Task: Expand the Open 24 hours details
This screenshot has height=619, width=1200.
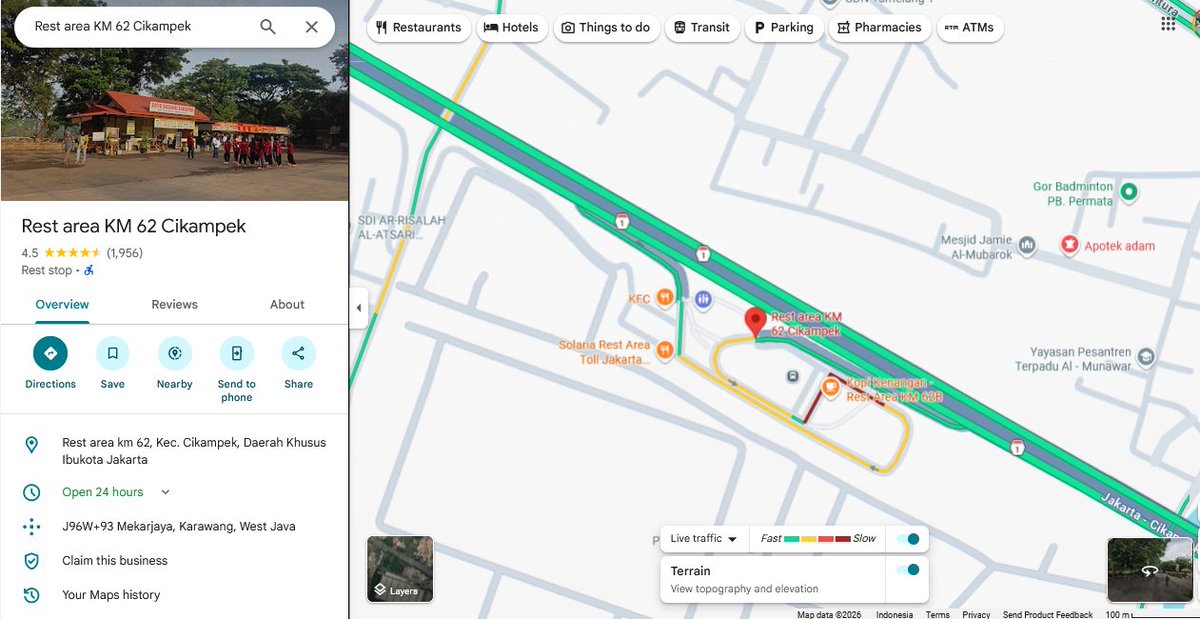Action: [x=166, y=492]
